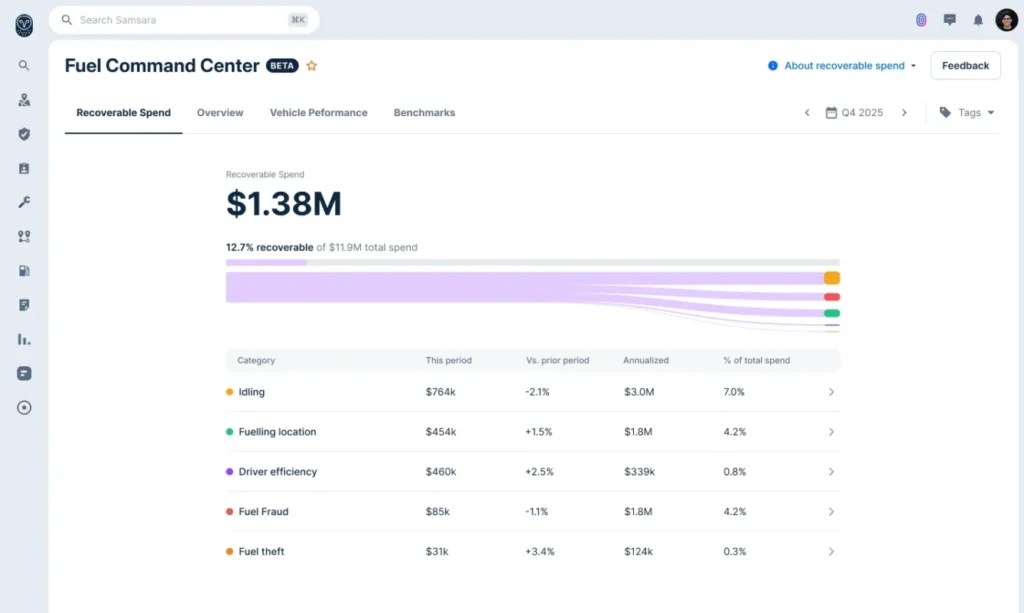Favorite the page with the star icon
1024x613 pixels.
pos(312,66)
